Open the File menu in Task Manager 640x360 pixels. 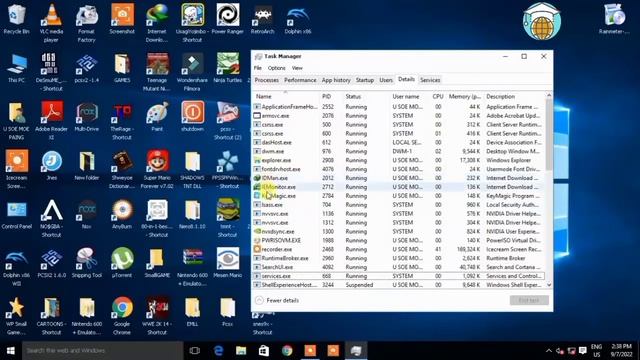[258, 68]
